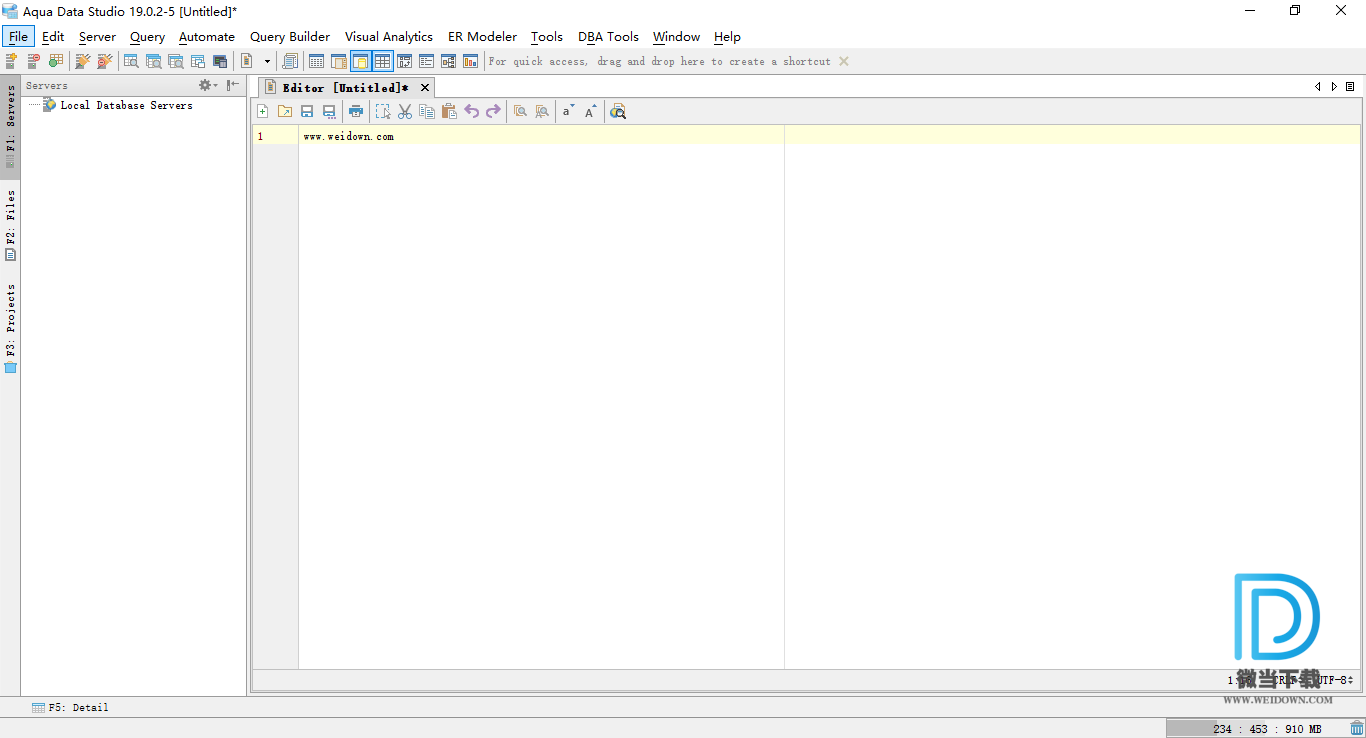Image resolution: width=1366 pixels, height=738 pixels.
Task: Click the Copy icon in editor toolbar
Action: coord(427,111)
